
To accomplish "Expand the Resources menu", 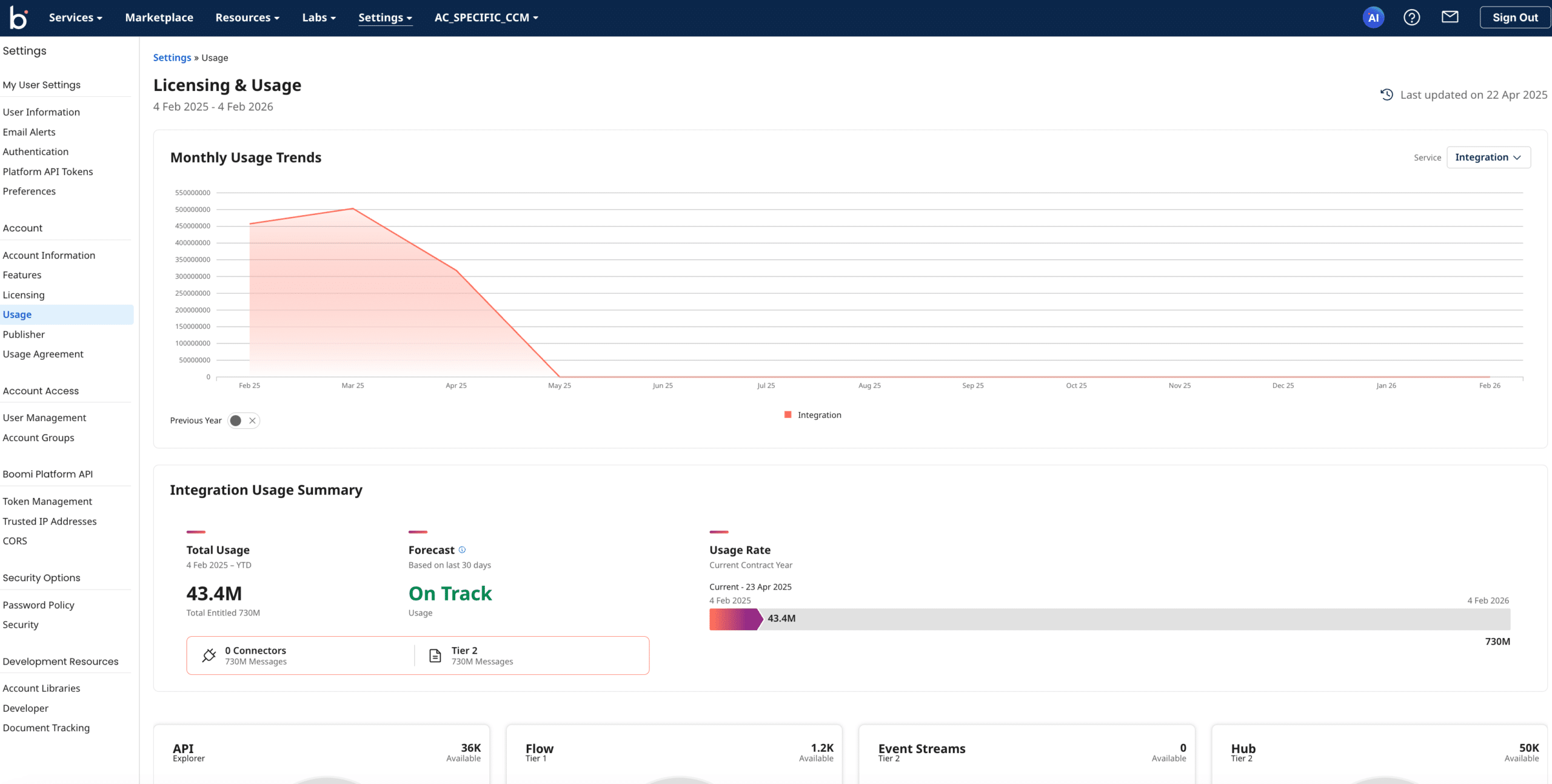I will 247,18.
